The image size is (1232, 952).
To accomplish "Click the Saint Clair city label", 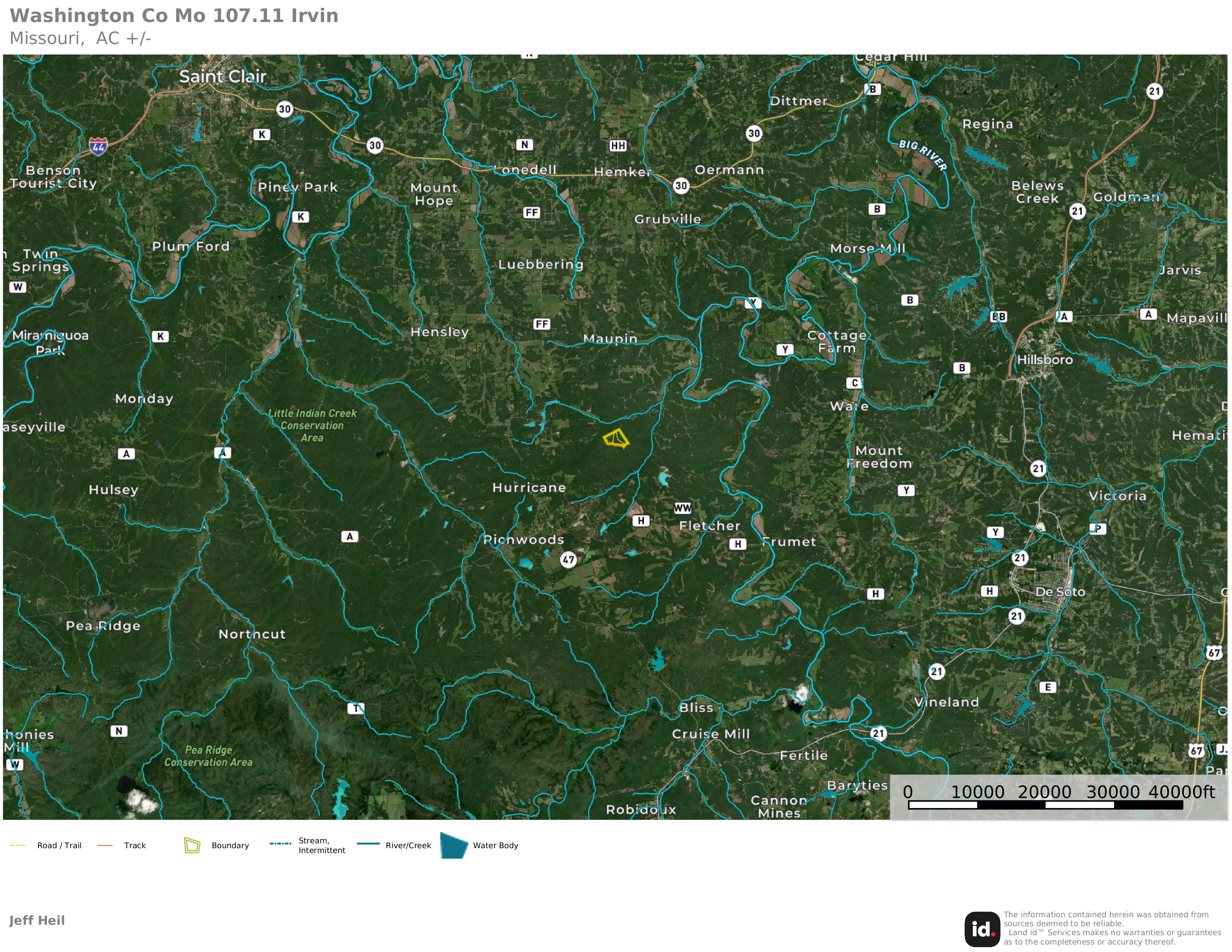I will click(x=222, y=77).
